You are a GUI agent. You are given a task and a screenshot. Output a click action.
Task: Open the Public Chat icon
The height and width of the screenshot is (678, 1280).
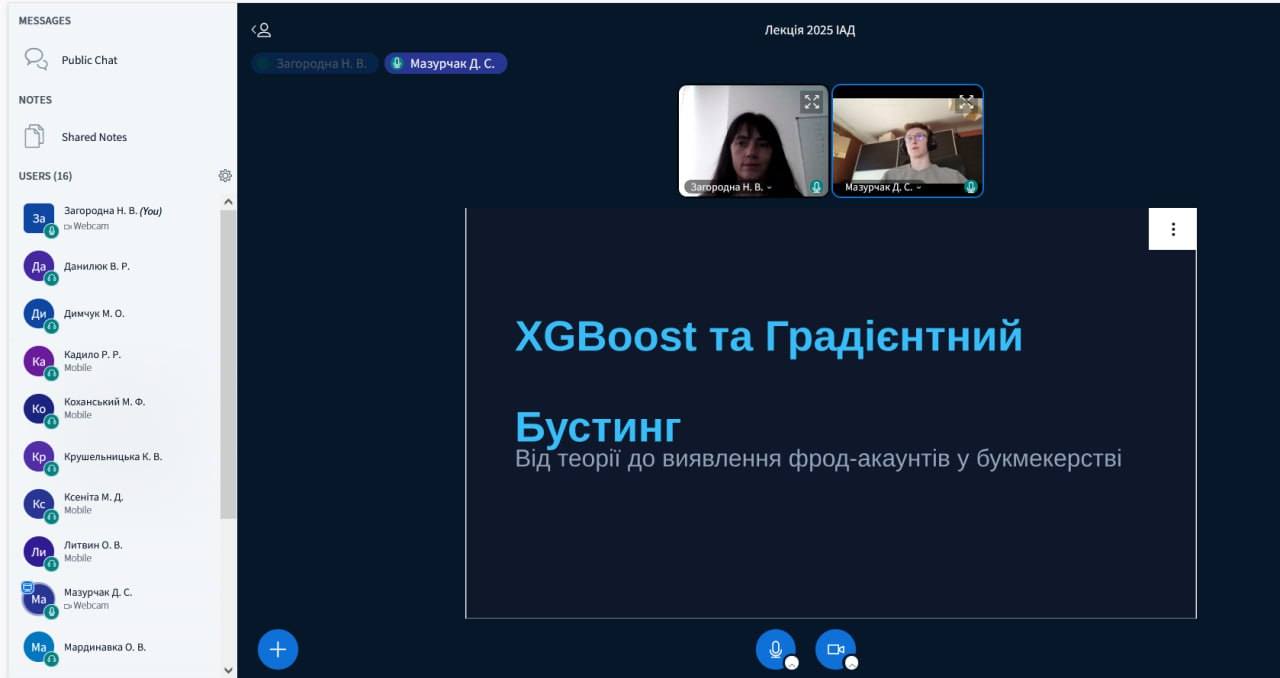pyautogui.click(x=36, y=60)
